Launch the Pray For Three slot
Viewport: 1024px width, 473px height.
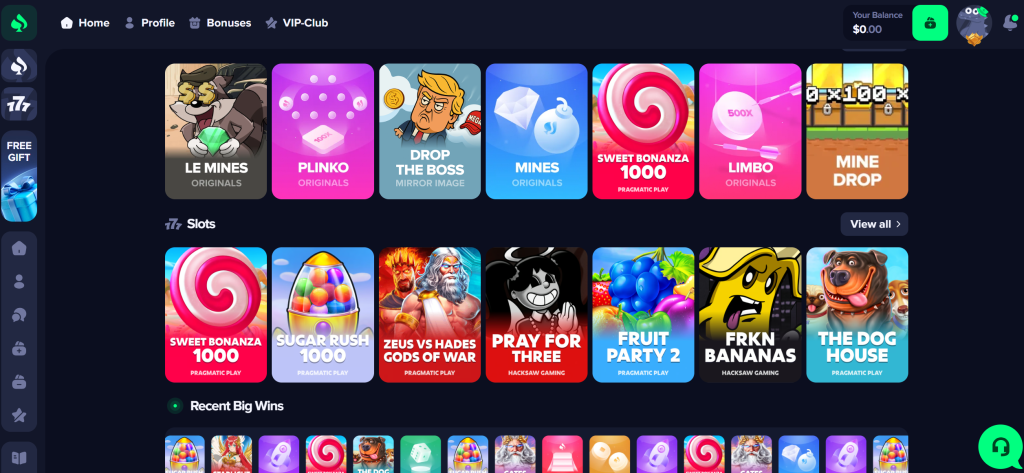click(537, 315)
